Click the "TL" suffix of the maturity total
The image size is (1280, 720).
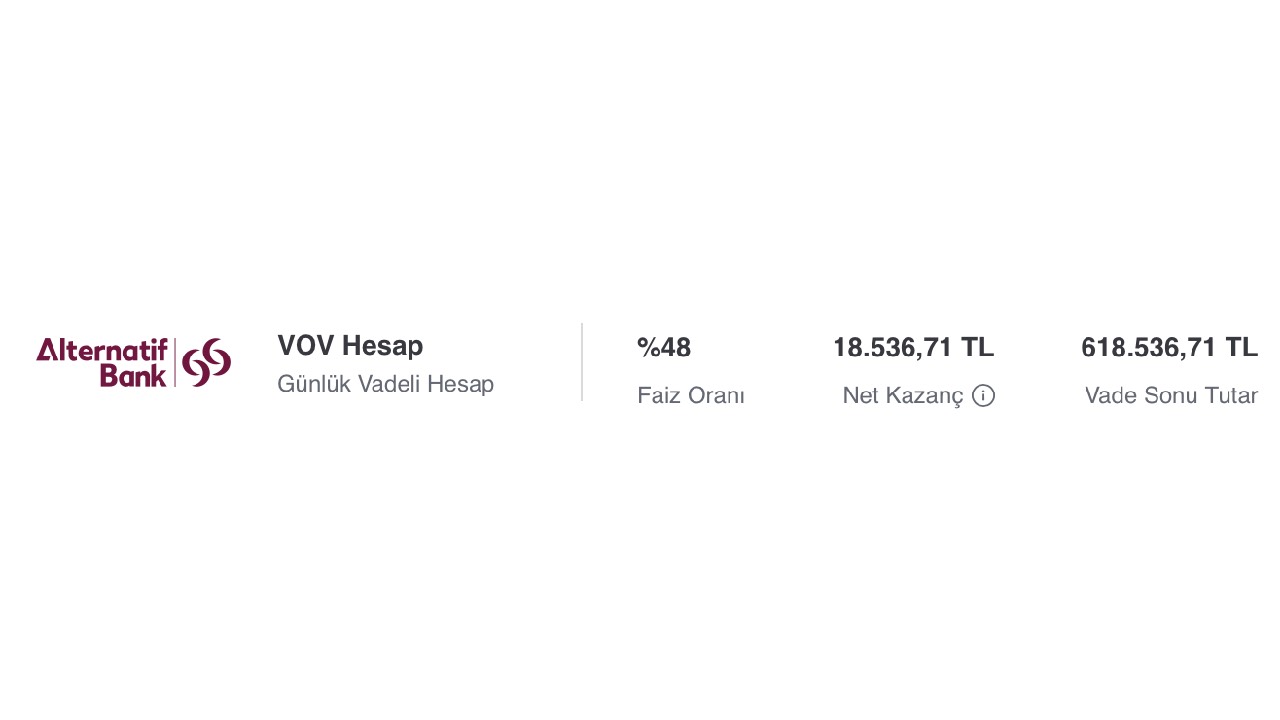[x=1241, y=348]
